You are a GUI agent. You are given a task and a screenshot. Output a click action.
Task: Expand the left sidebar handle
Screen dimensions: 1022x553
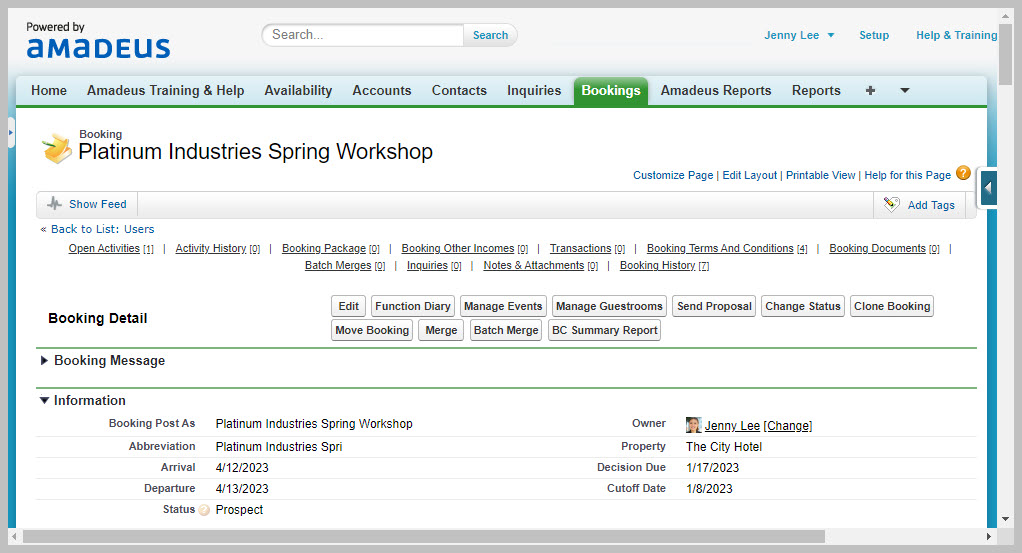11,132
